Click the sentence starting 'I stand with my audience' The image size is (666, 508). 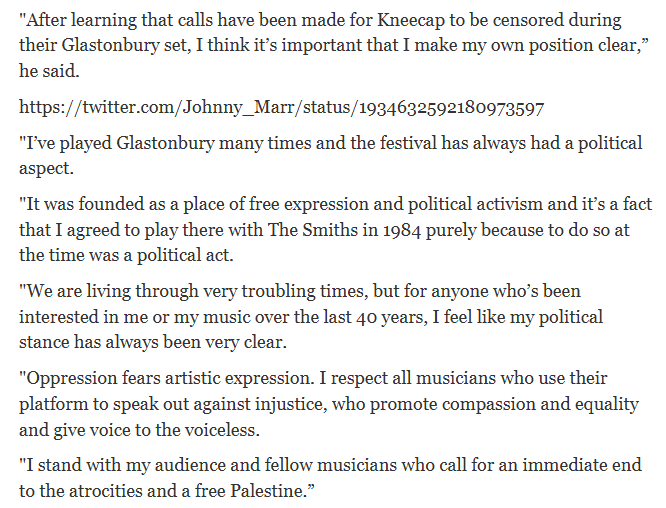(330, 478)
